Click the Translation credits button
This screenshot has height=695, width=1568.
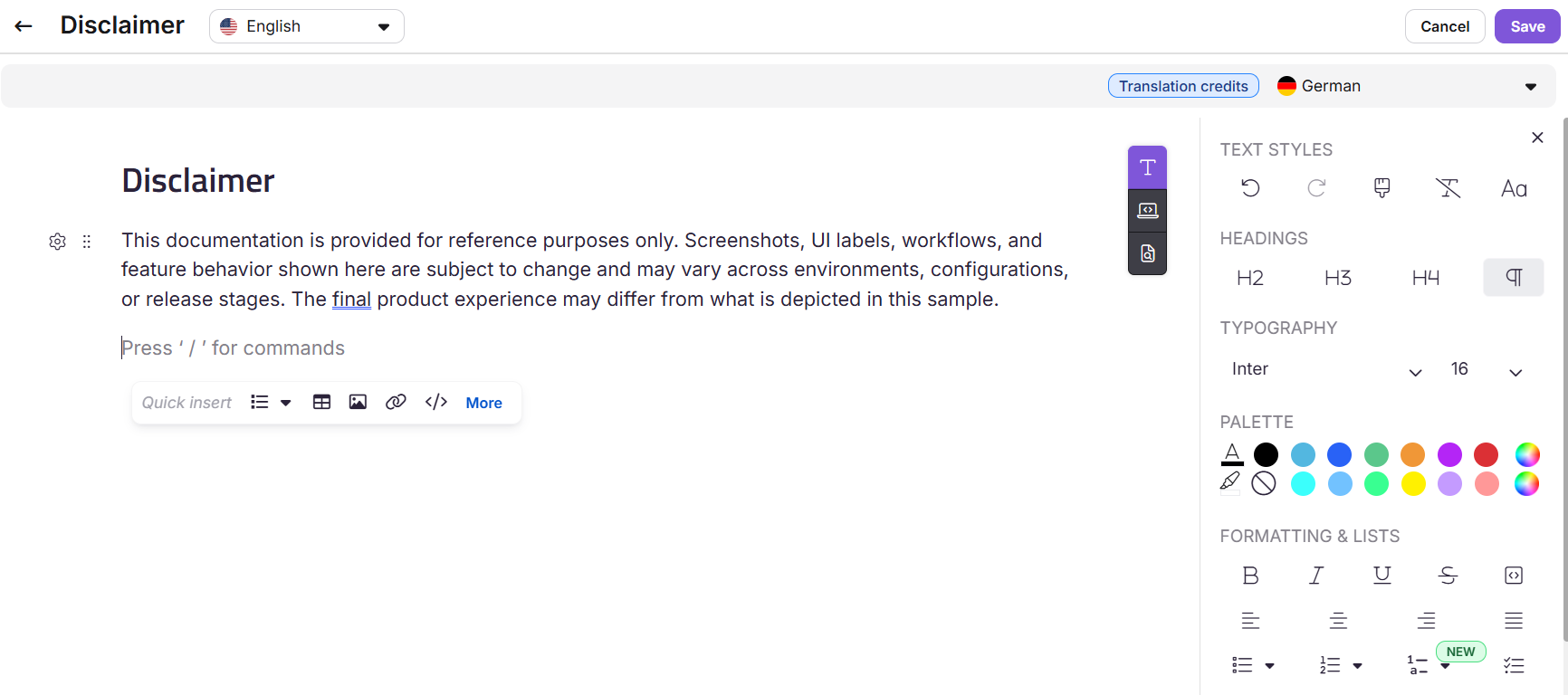tap(1183, 85)
